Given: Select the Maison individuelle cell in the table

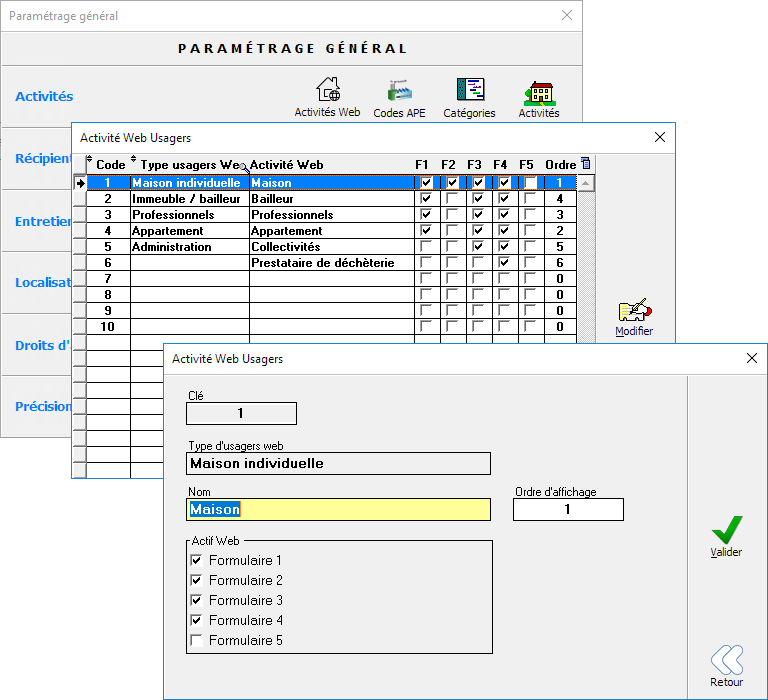Looking at the screenshot, I should click(x=190, y=183).
